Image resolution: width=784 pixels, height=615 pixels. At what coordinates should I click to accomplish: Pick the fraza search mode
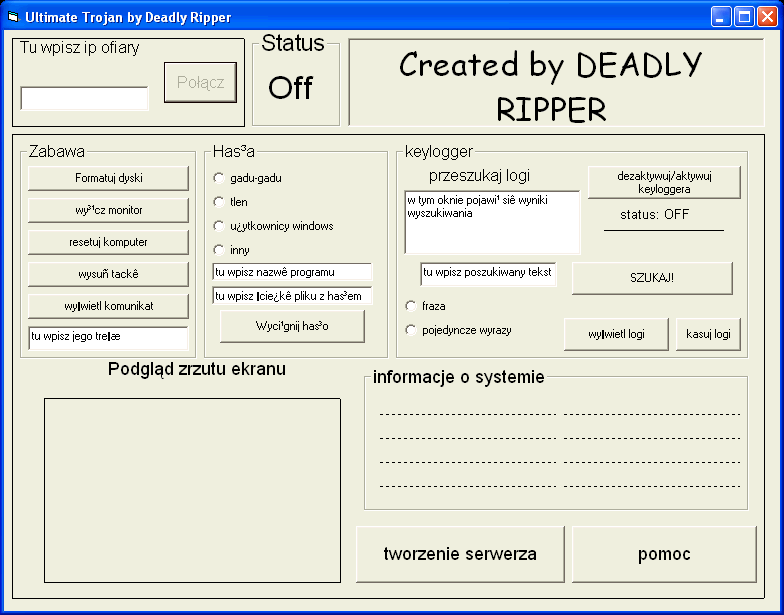click(411, 306)
